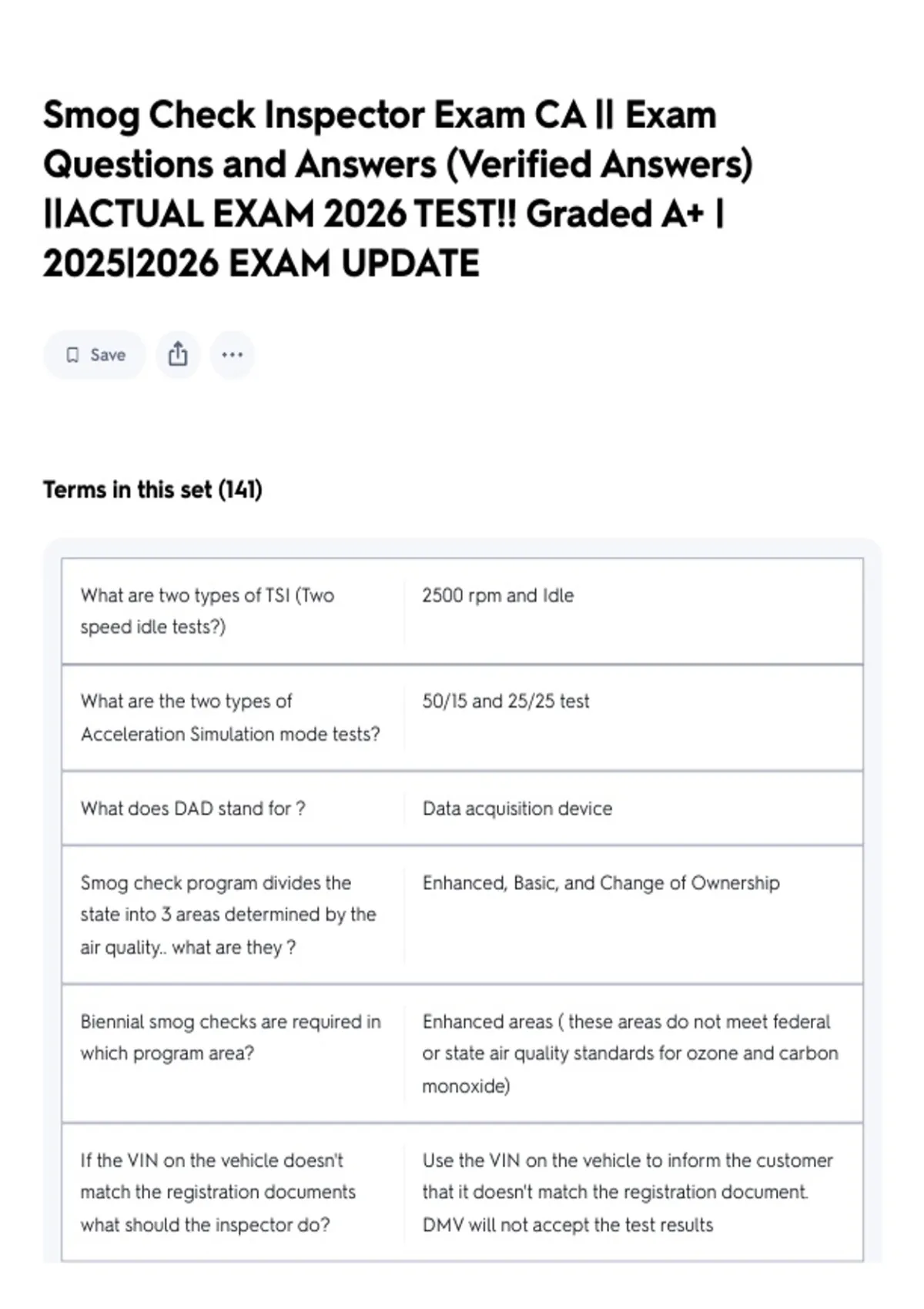Click the 'Use the VIN on the vehicle' answer

pyautogui.click(x=628, y=1192)
